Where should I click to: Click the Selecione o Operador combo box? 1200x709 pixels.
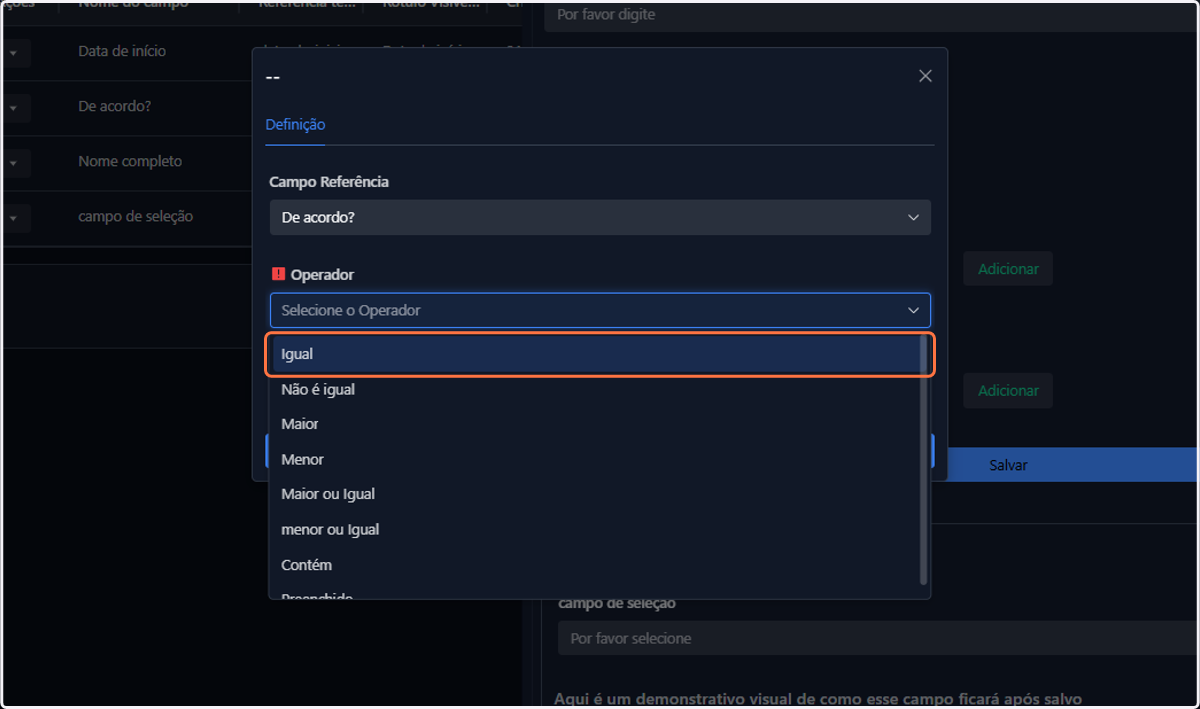tap(600, 310)
